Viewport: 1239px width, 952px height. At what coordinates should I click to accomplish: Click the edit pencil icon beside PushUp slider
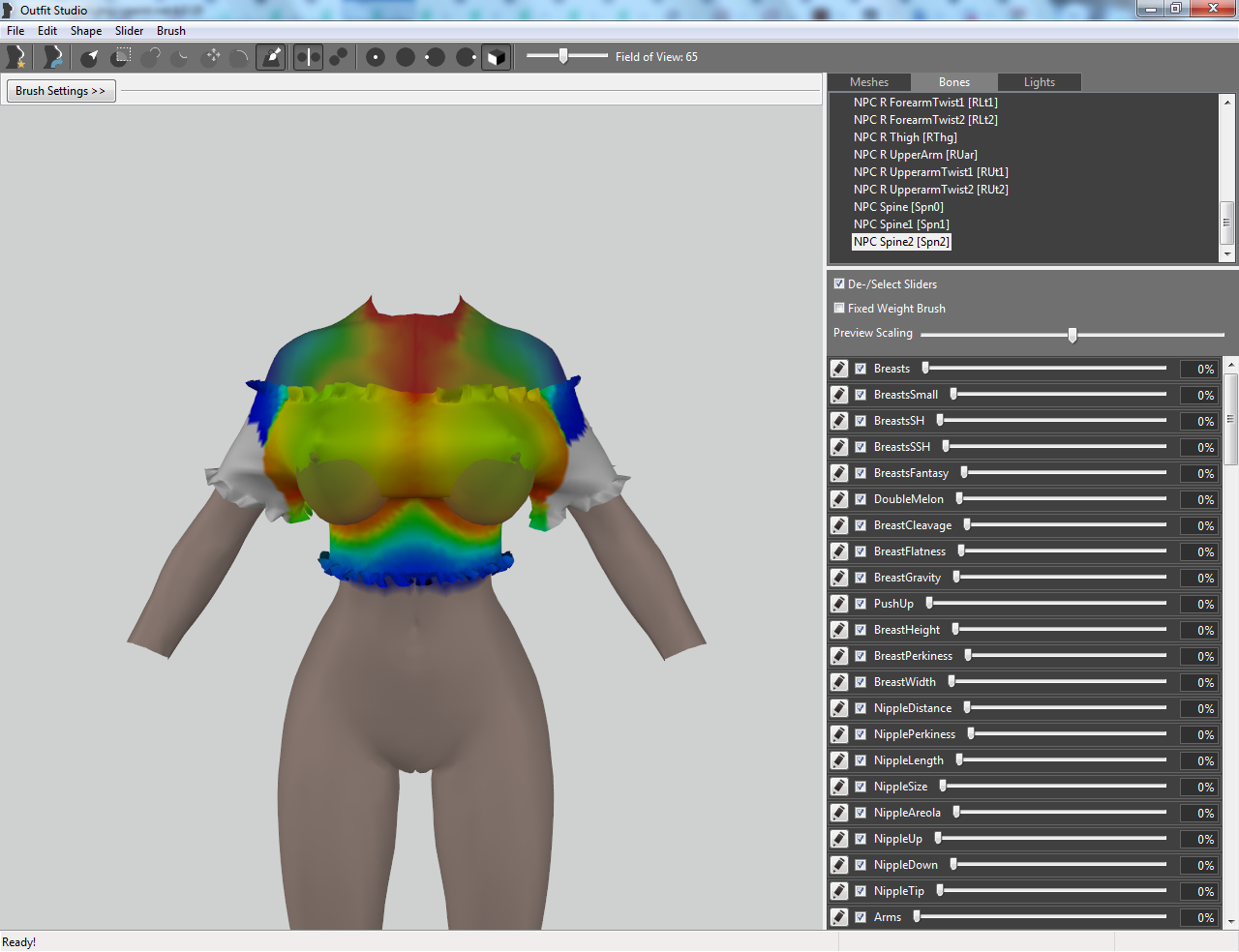coord(839,604)
